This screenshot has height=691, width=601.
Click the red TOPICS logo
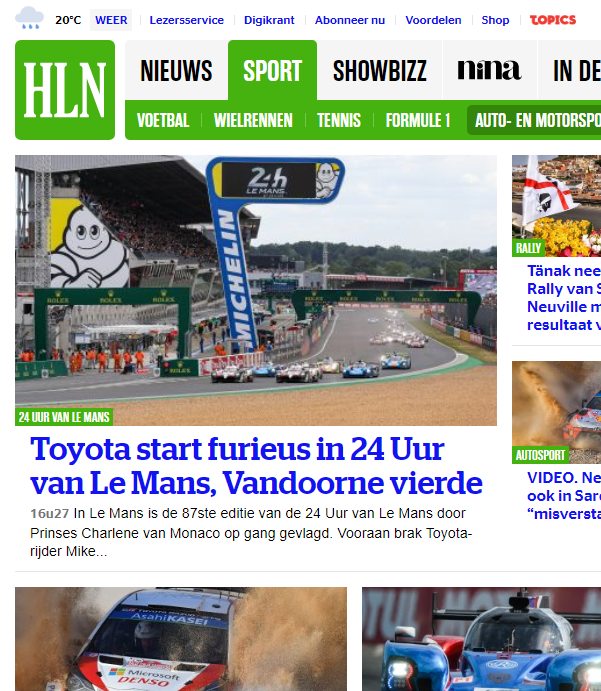coord(553,20)
